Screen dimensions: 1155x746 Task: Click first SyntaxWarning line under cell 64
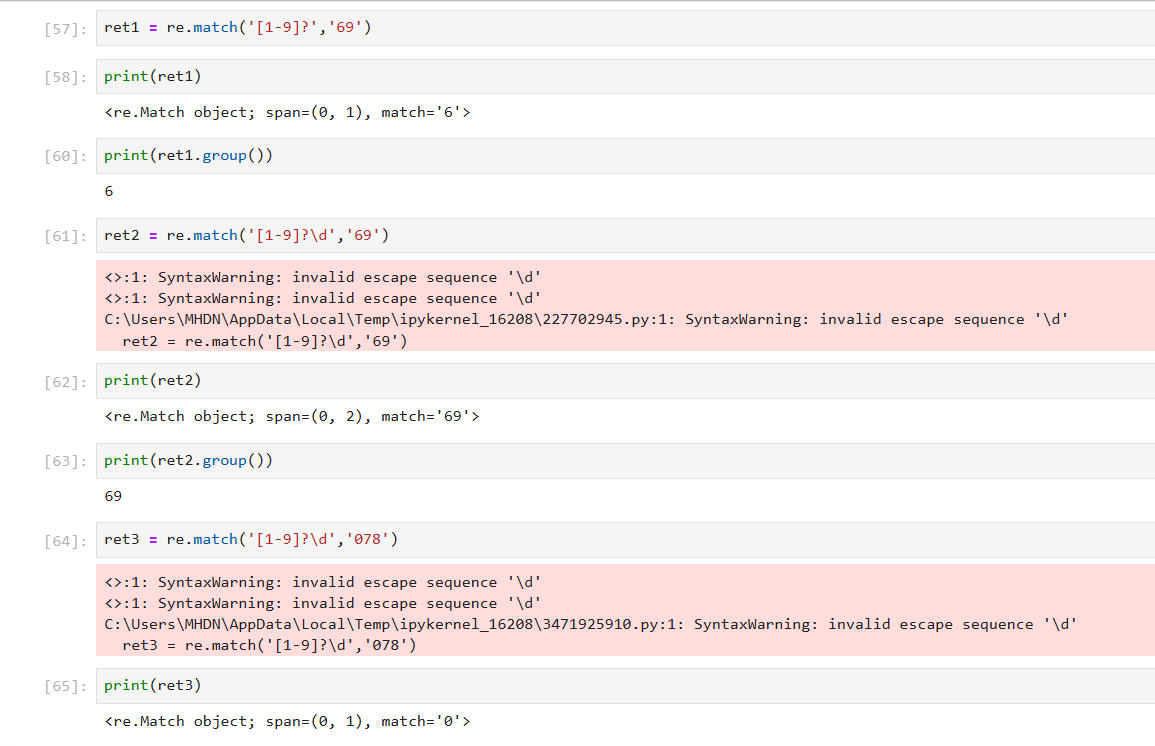[323, 583]
